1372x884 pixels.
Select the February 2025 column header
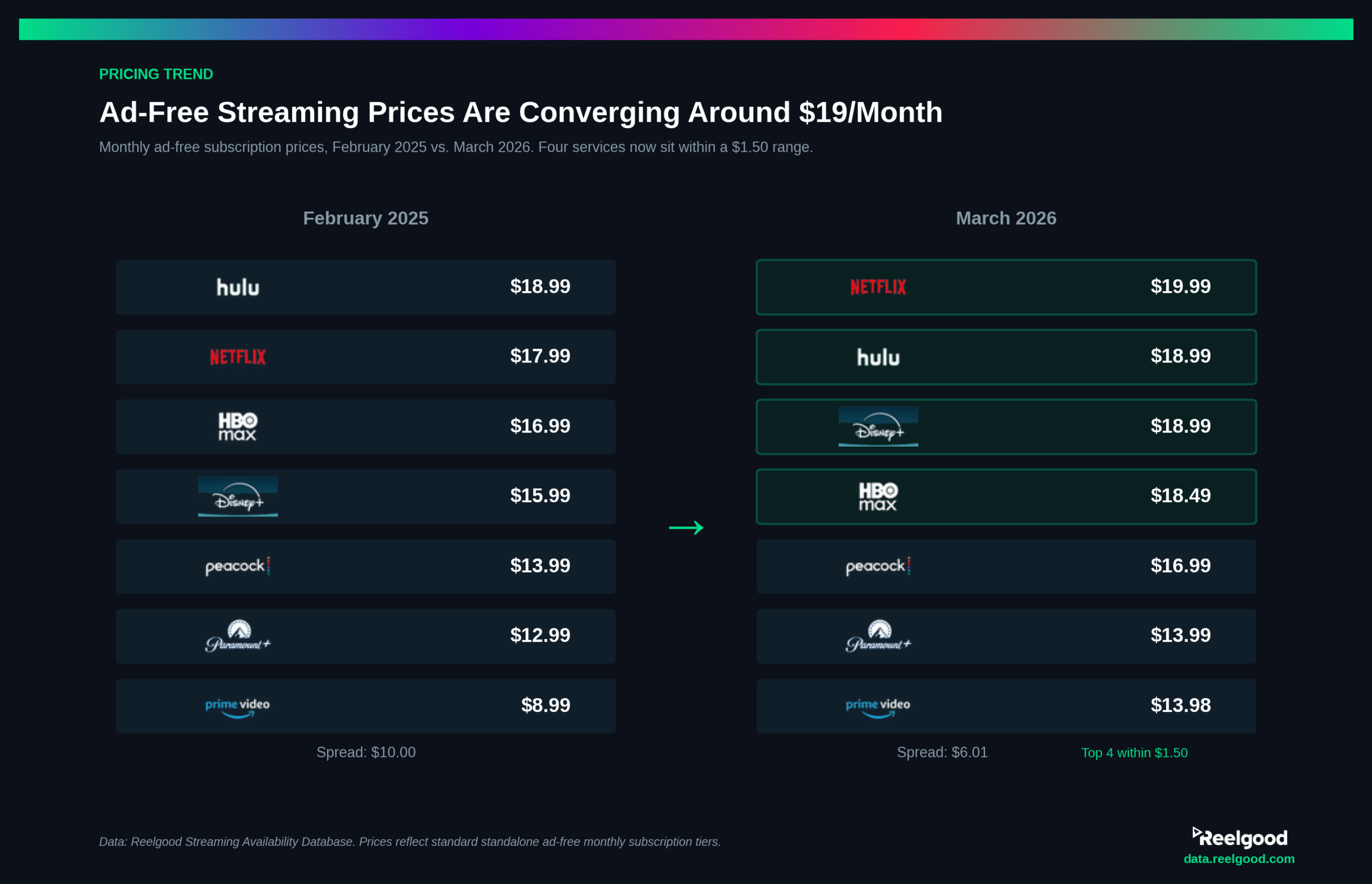(x=366, y=218)
